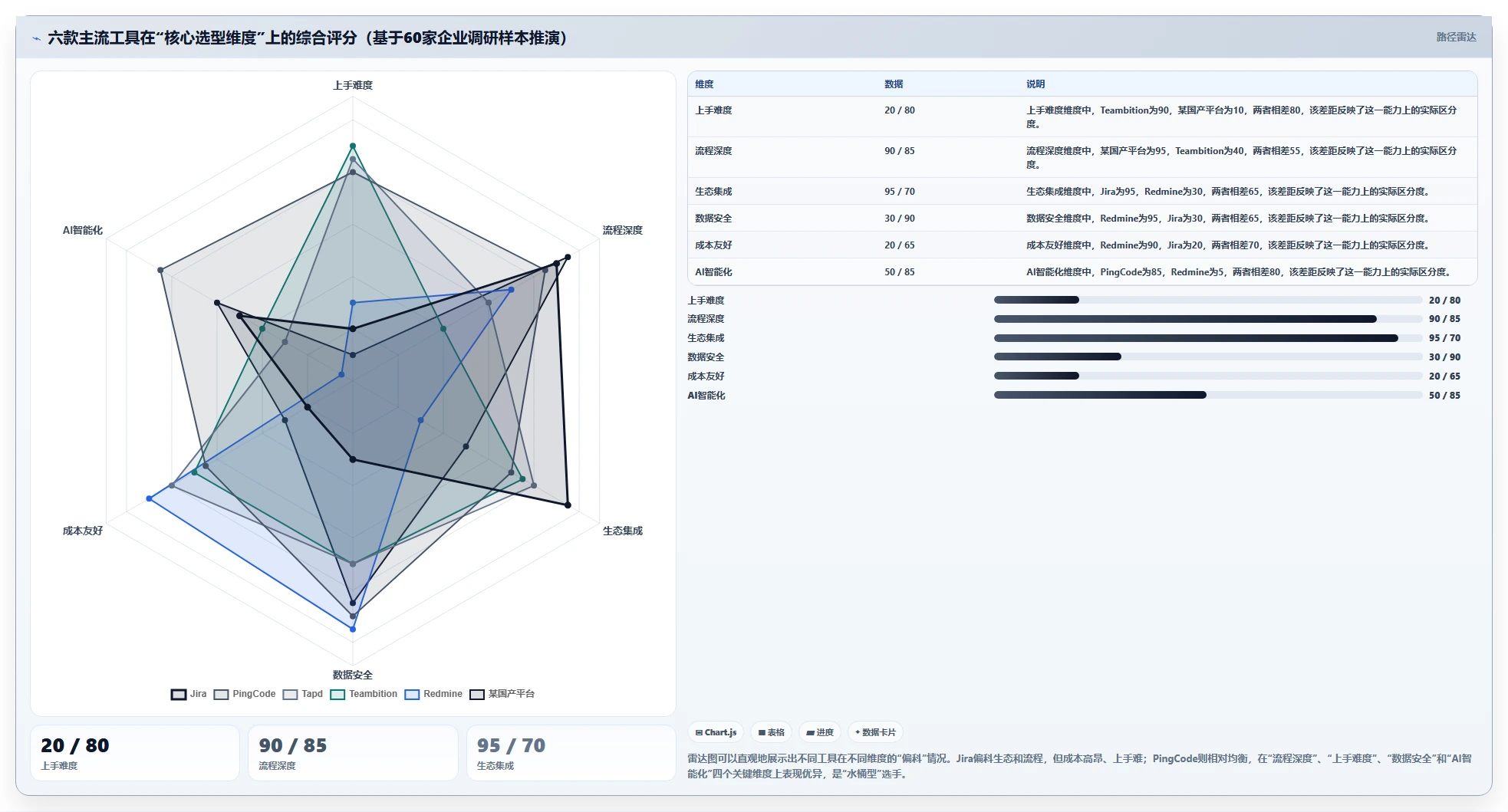Click the 进度 tag pill
The height and width of the screenshot is (812, 1508).
click(820, 732)
